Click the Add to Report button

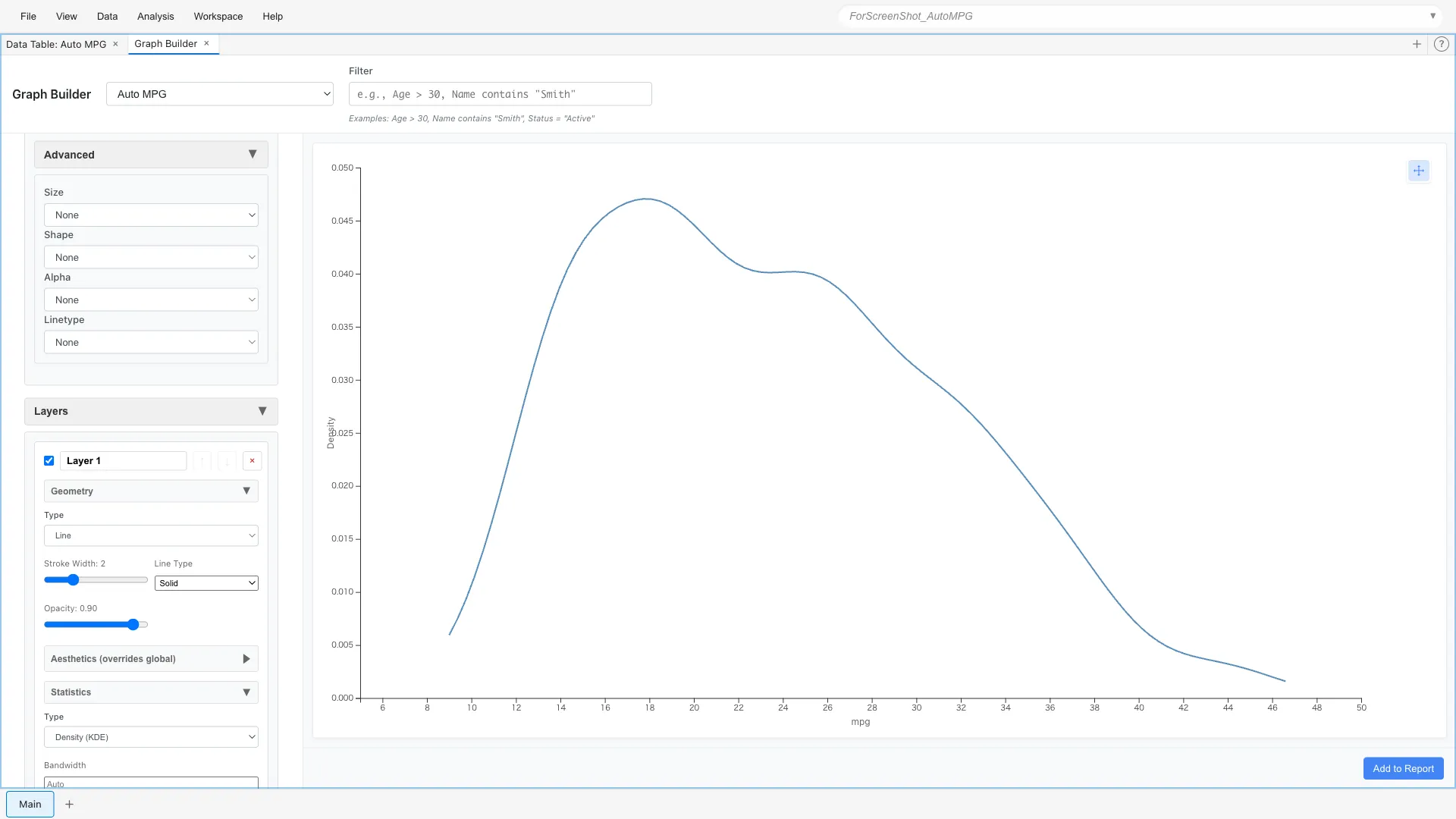1402,768
